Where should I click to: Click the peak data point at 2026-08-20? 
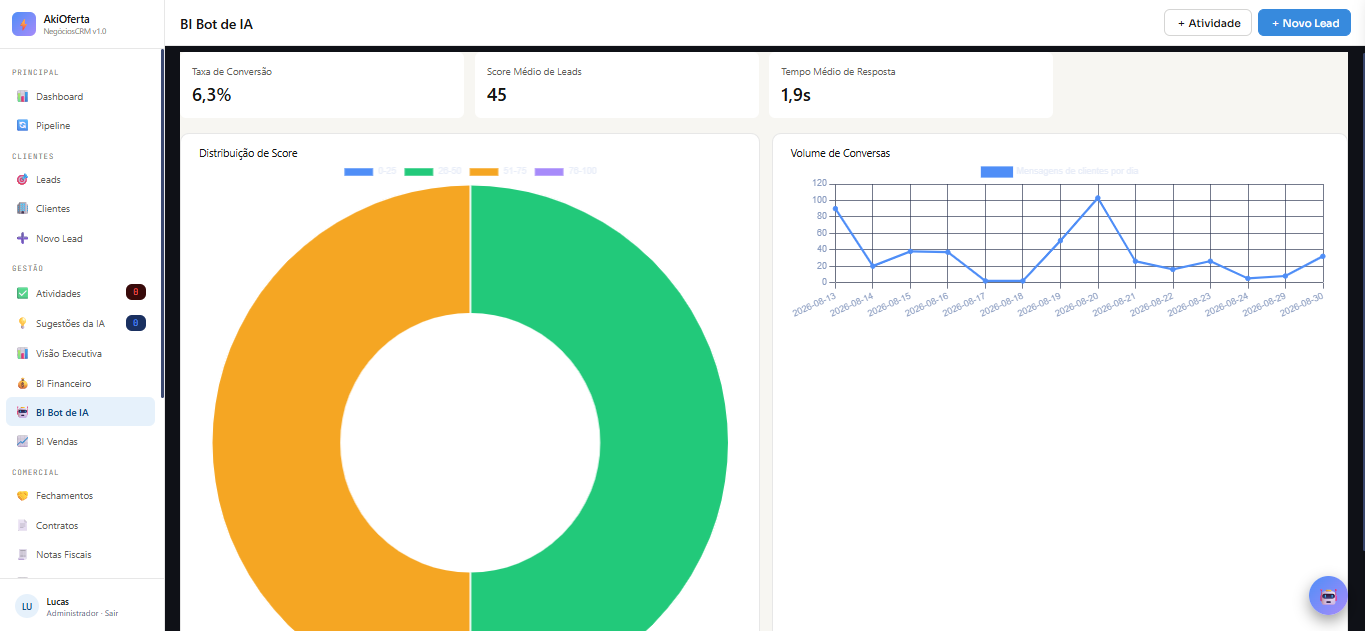[x=1097, y=198]
